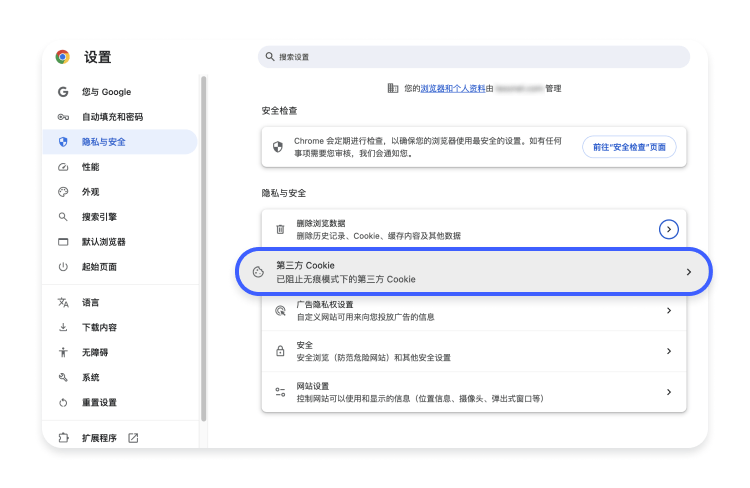This screenshot has width=750, height=488.
Task: Click the key icon for autofill and passwords
Action: [x=63, y=117]
